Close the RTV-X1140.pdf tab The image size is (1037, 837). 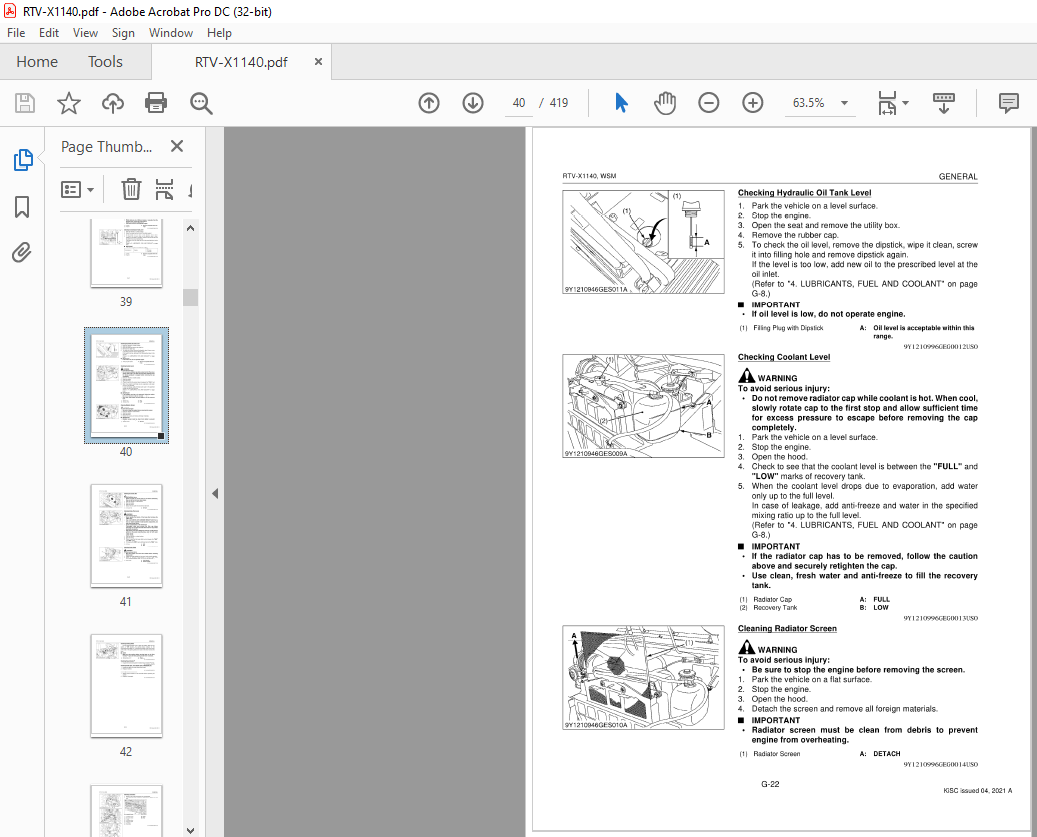318,61
